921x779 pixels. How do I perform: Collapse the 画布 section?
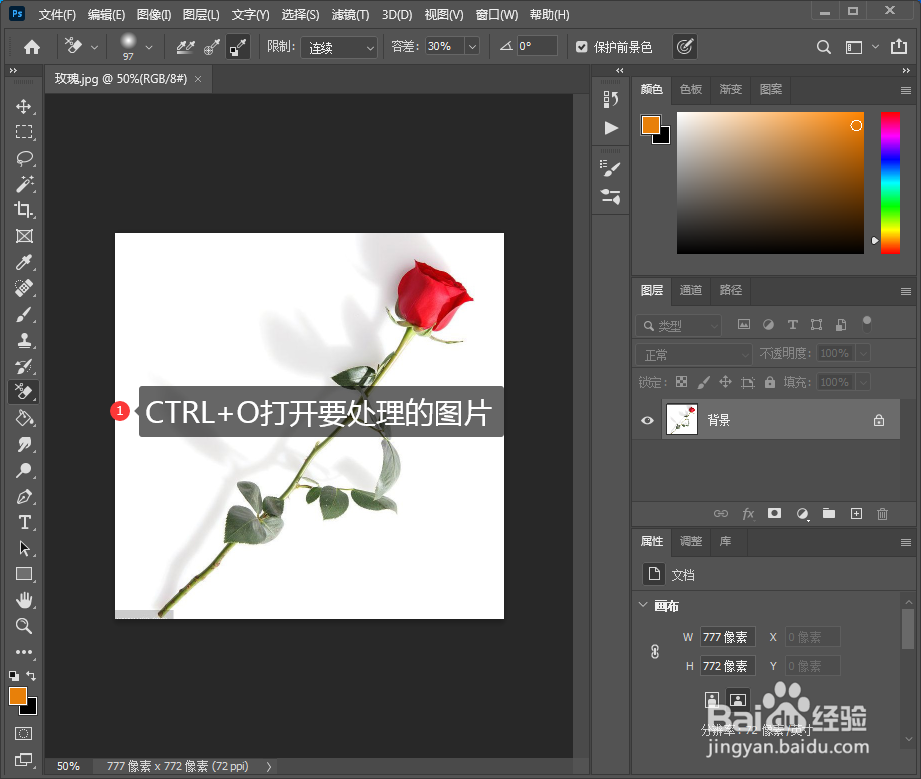pos(643,605)
